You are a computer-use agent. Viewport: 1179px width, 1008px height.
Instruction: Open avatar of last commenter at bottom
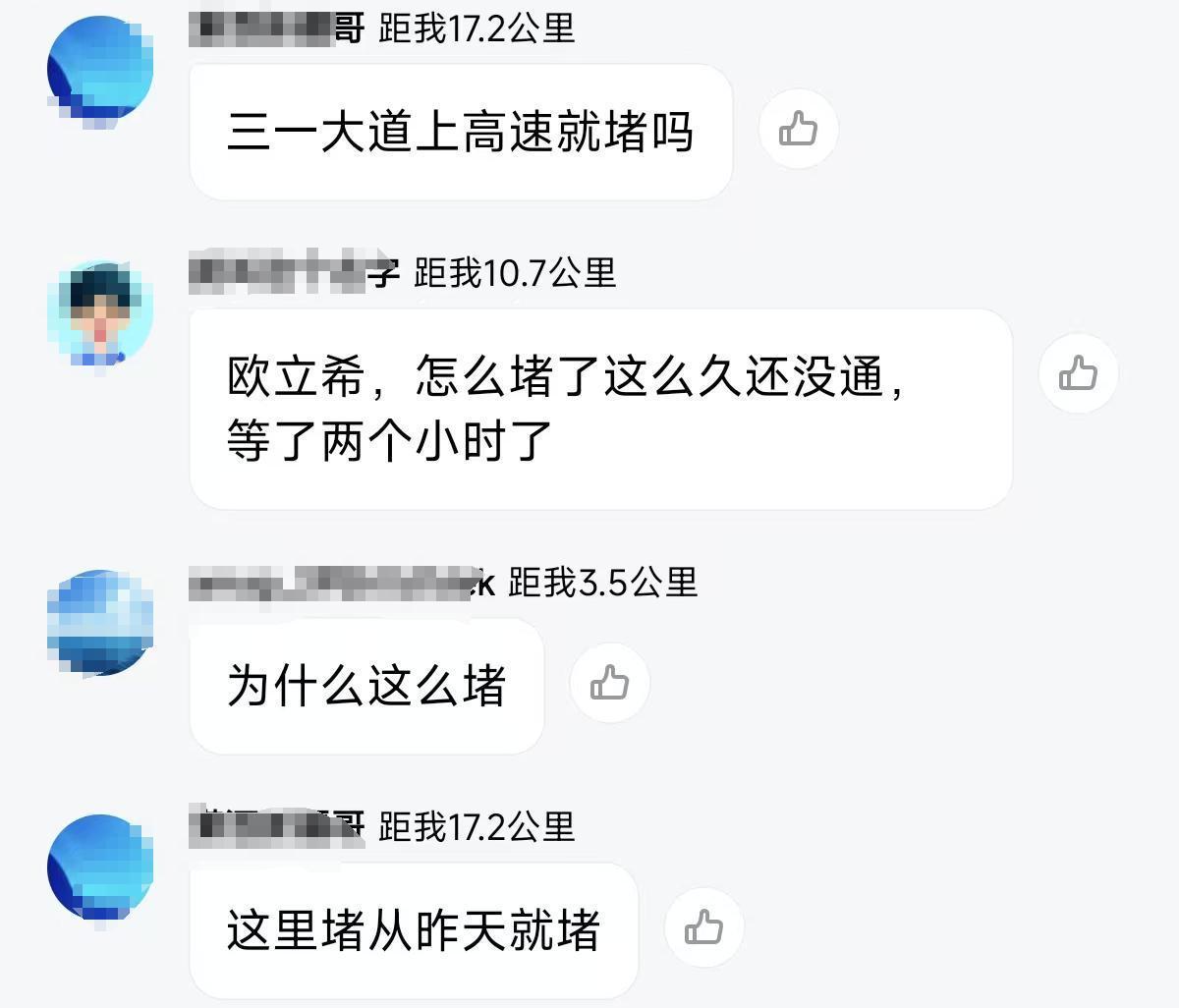click(100, 868)
